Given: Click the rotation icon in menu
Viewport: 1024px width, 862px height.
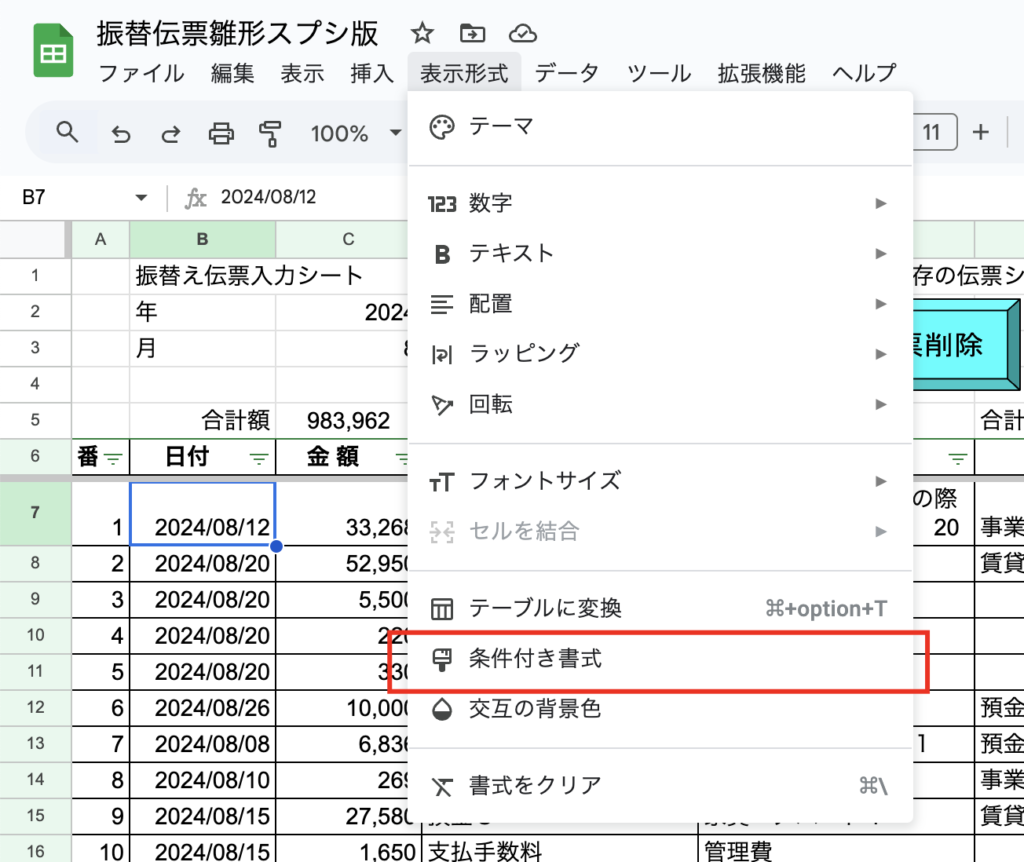Looking at the screenshot, I should (x=442, y=405).
